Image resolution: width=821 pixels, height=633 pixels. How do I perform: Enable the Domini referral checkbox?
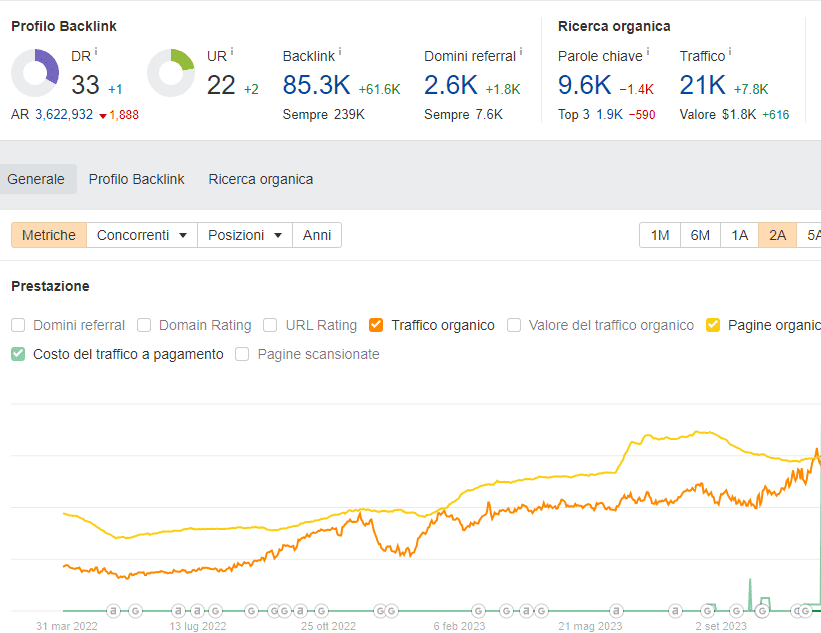[18, 325]
